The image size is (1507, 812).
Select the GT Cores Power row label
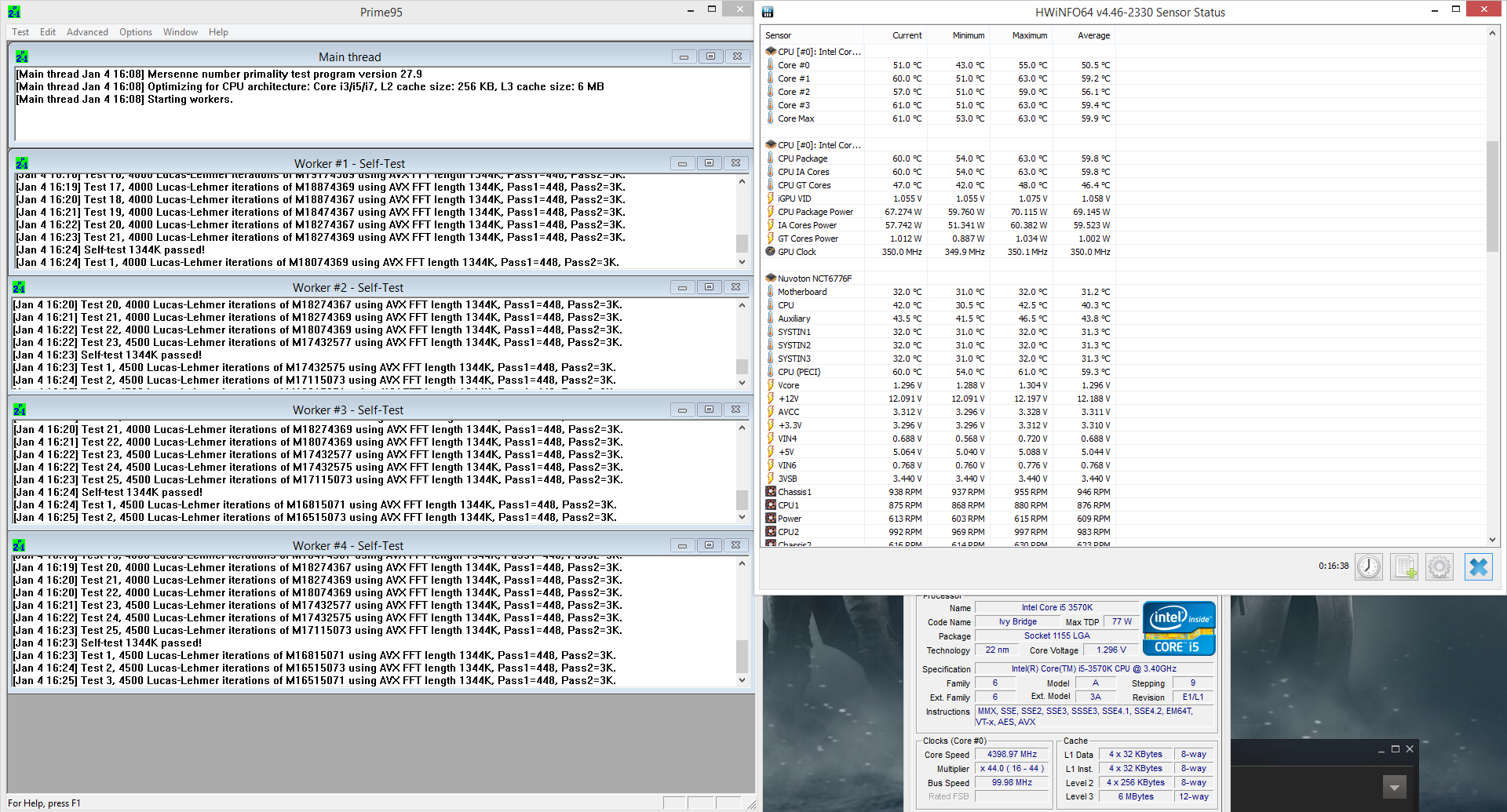808,239
